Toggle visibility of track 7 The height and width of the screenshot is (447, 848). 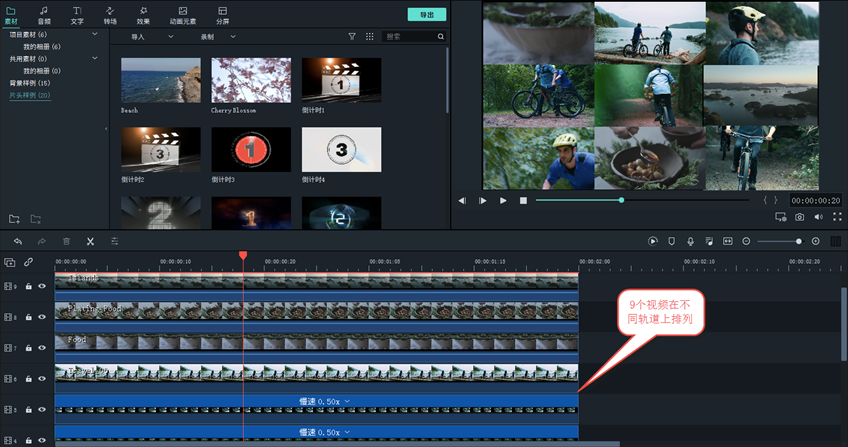tap(42, 348)
